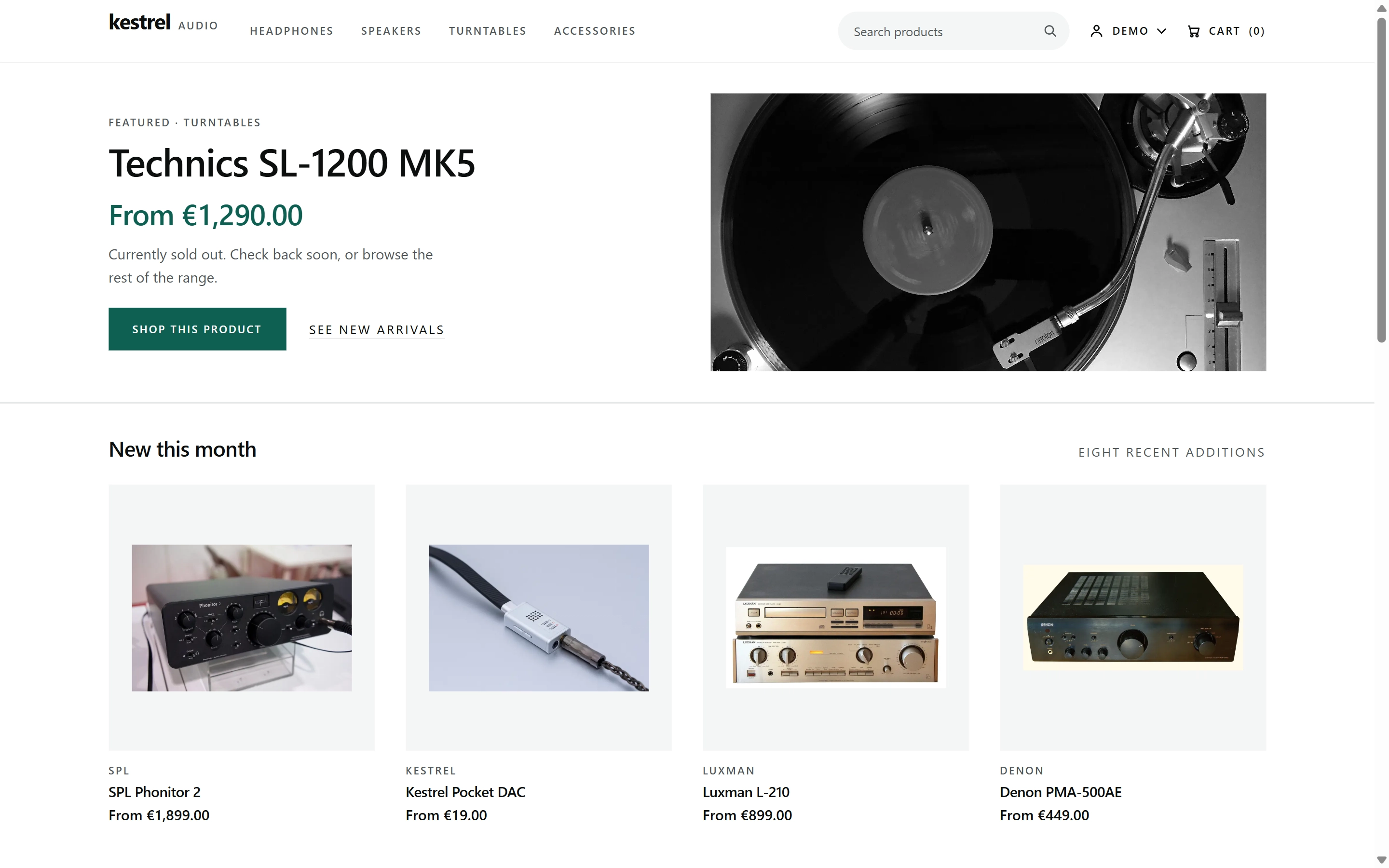This screenshot has width=1389, height=868.
Task: Follow the See New Arrivals link
Action: click(x=377, y=330)
